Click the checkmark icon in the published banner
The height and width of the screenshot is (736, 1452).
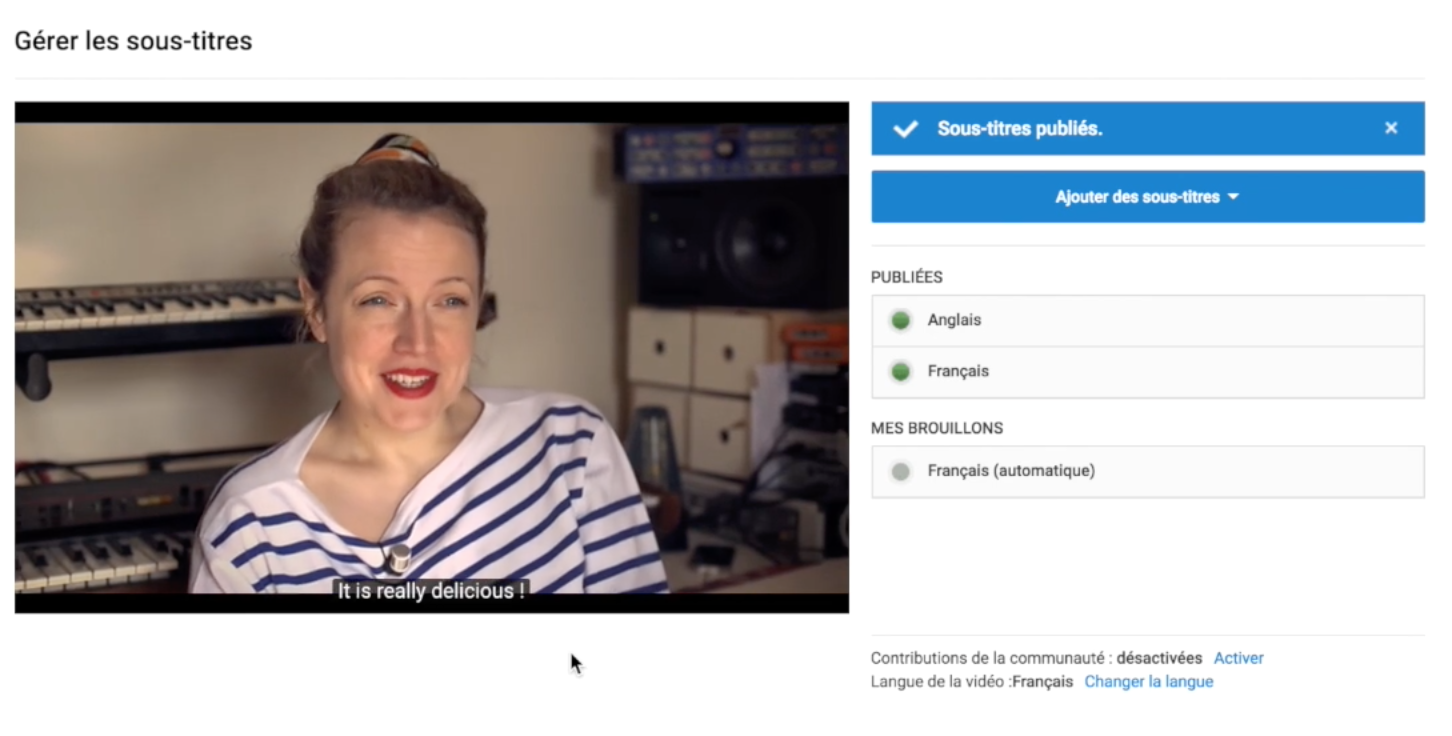pyautogui.click(x=905, y=129)
